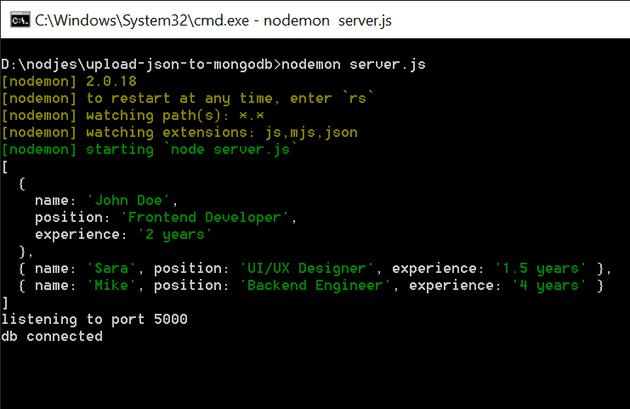Click the 'listening to port 5000' line

pyautogui.click(x=94, y=319)
